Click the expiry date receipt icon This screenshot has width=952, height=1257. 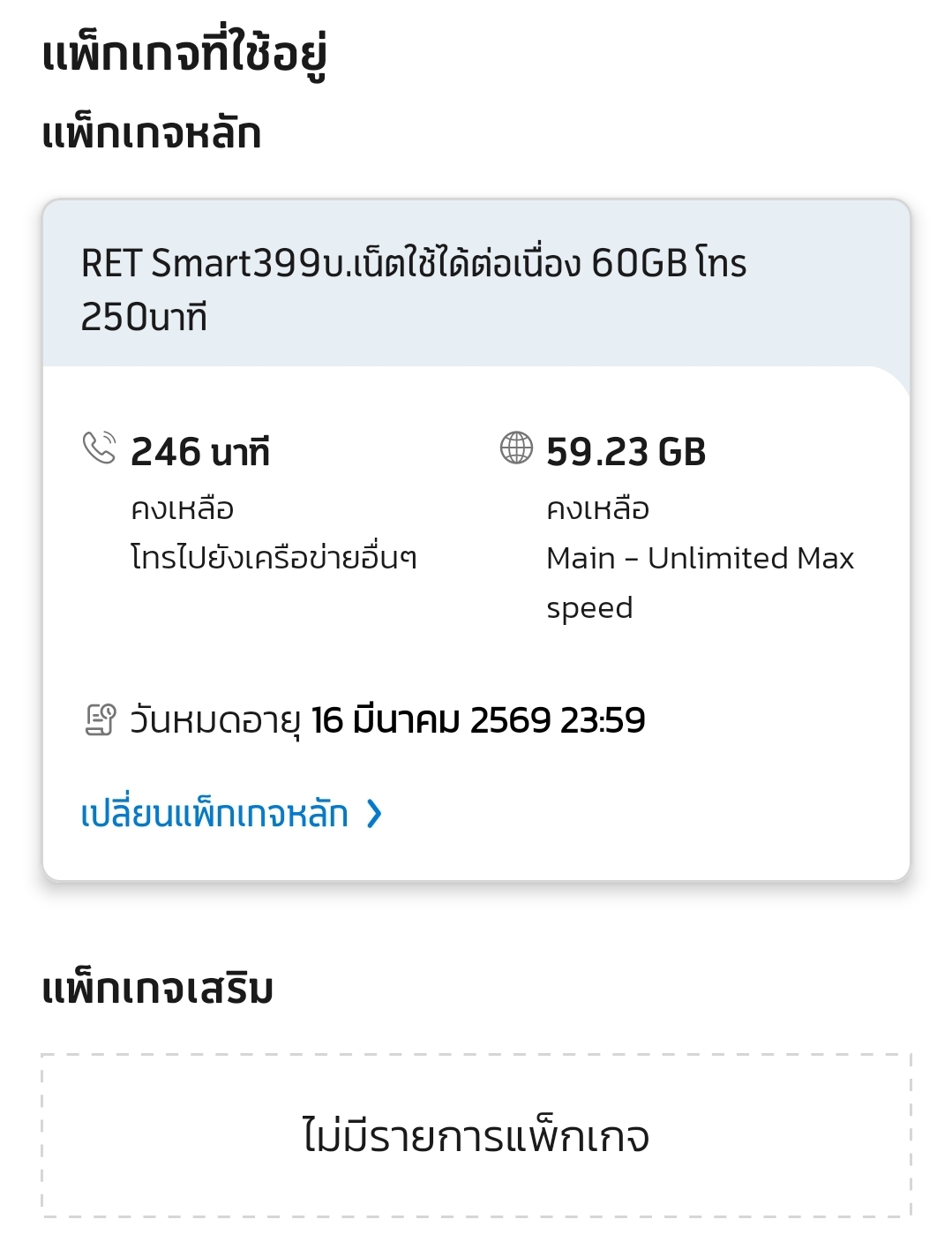[x=101, y=719]
